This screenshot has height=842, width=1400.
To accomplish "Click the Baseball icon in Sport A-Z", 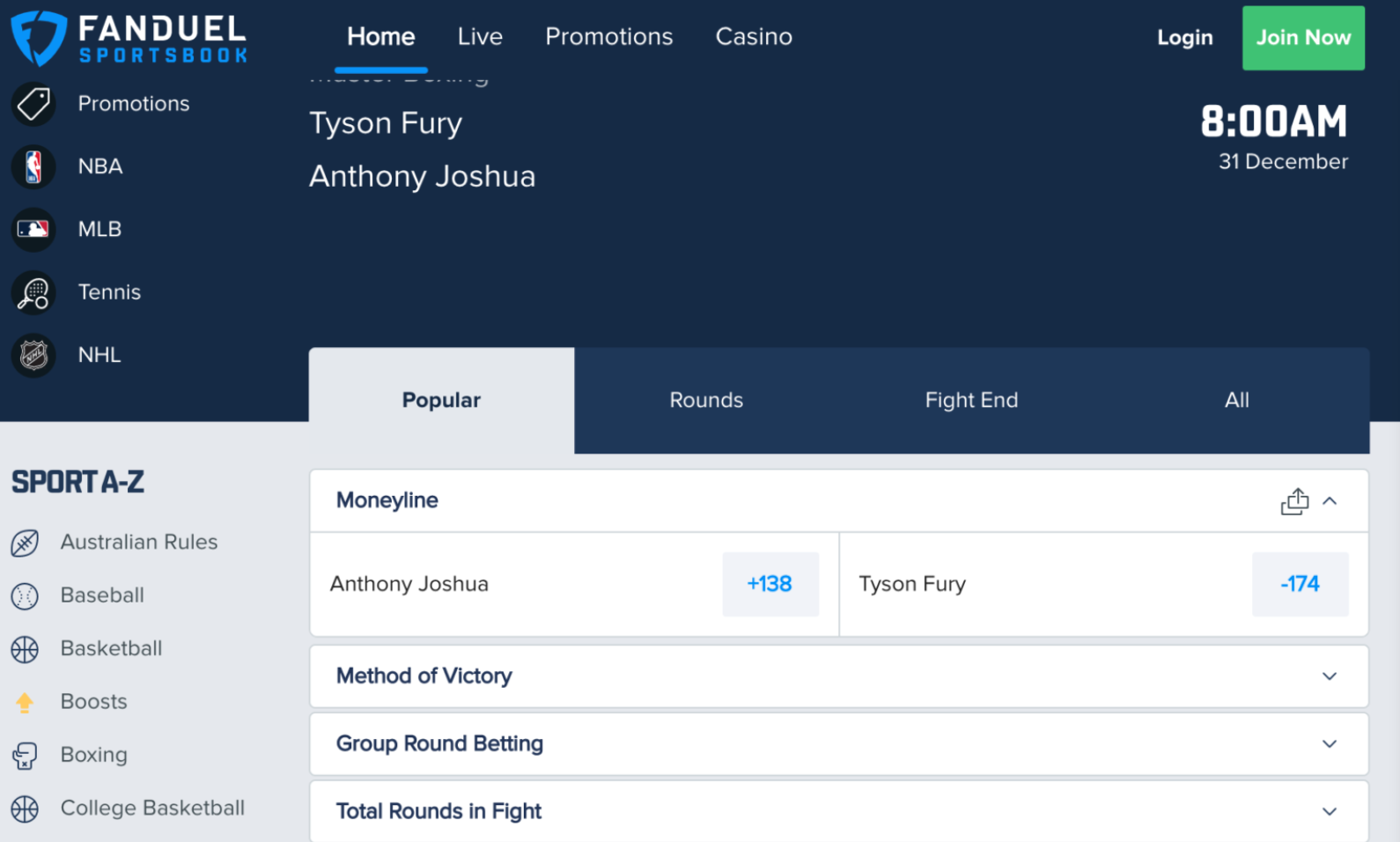I will point(25,596).
